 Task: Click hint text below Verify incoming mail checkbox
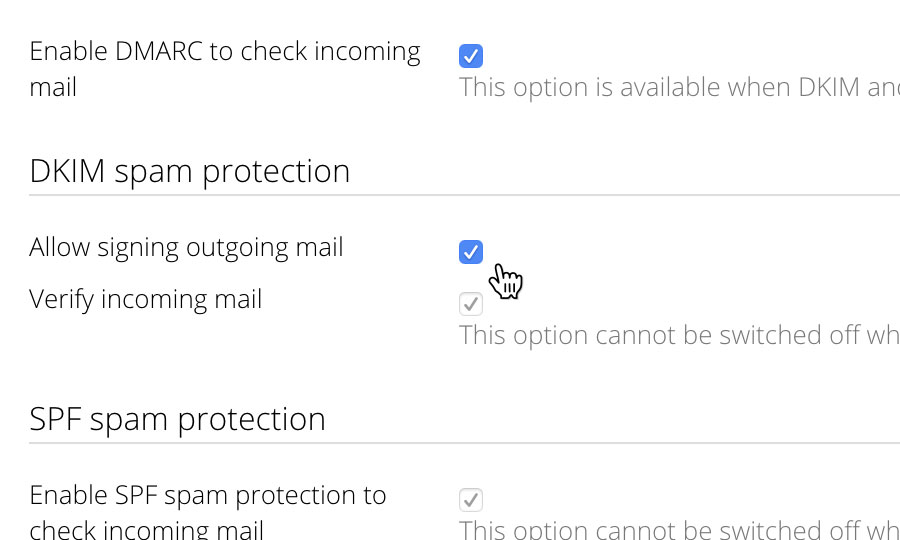[x=679, y=335]
